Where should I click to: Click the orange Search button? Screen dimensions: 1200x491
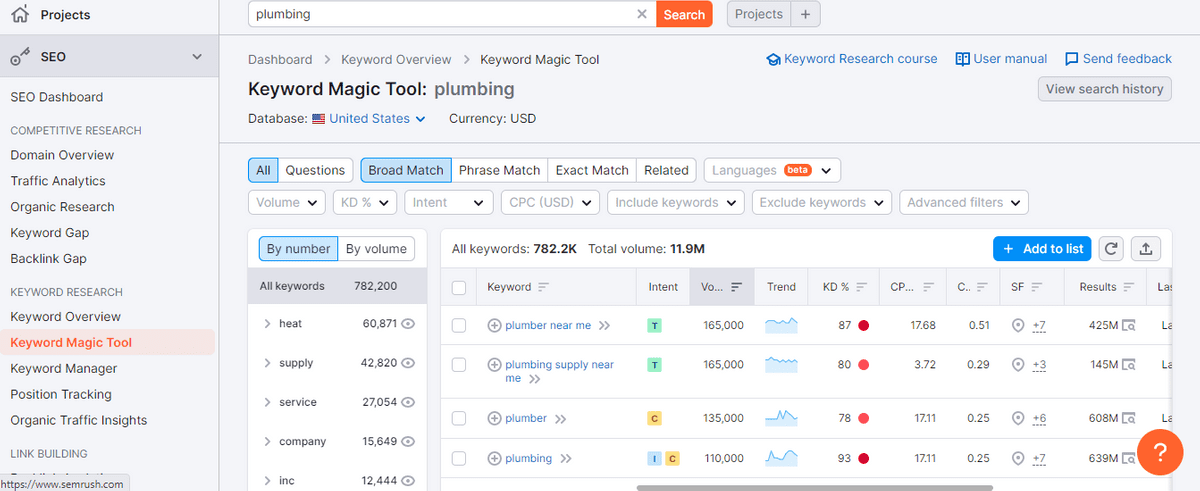684,14
